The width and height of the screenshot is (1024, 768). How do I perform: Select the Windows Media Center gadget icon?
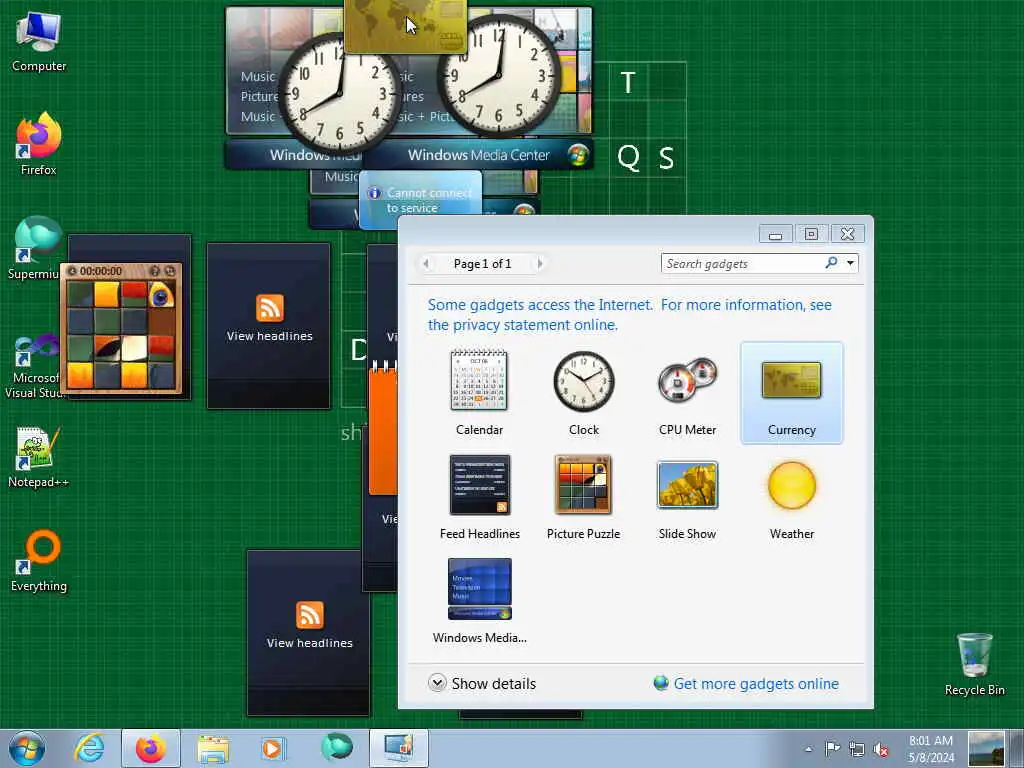480,588
